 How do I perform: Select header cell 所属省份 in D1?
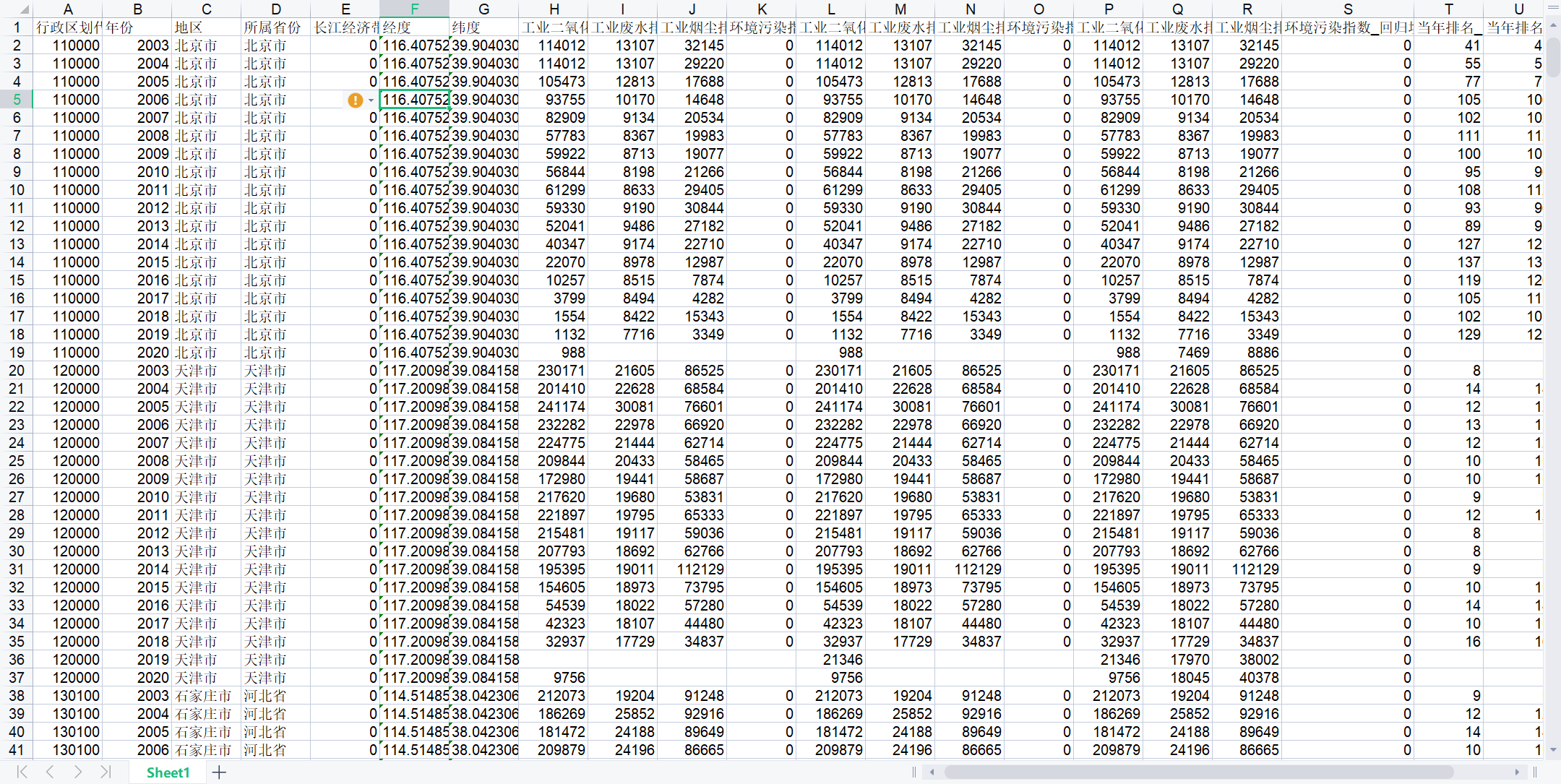[x=276, y=27]
